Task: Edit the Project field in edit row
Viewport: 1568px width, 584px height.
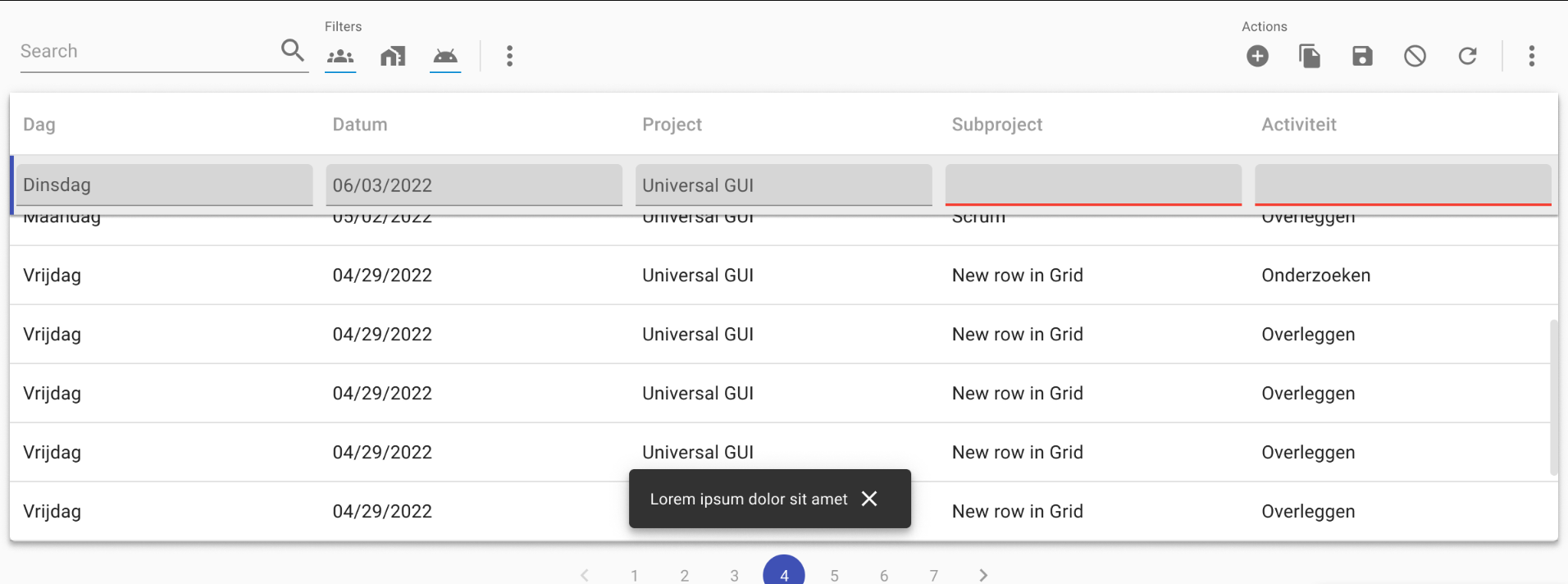Action: pyautogui.click(x=784, y=185)
